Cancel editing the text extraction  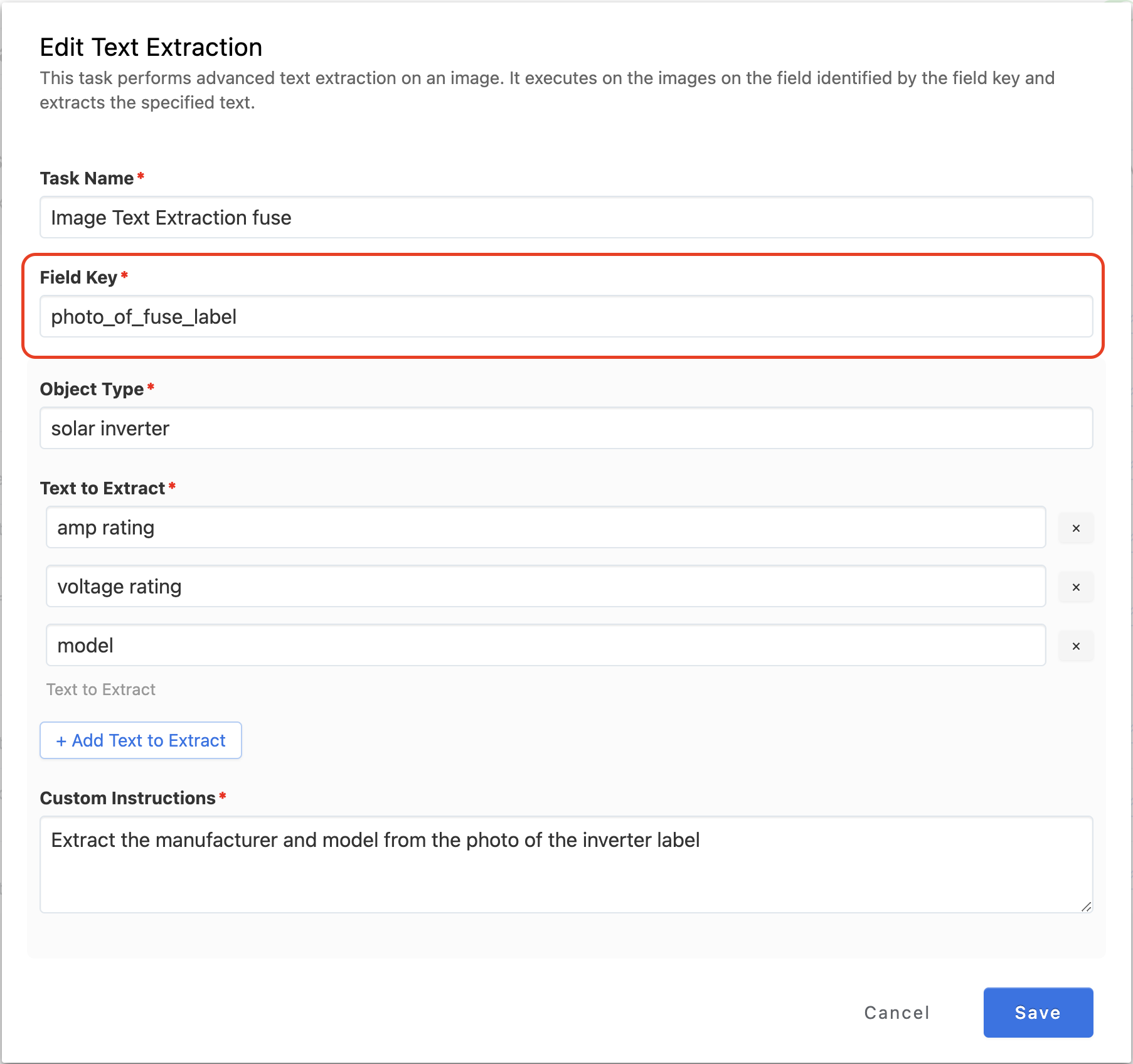click(896, 1013)
